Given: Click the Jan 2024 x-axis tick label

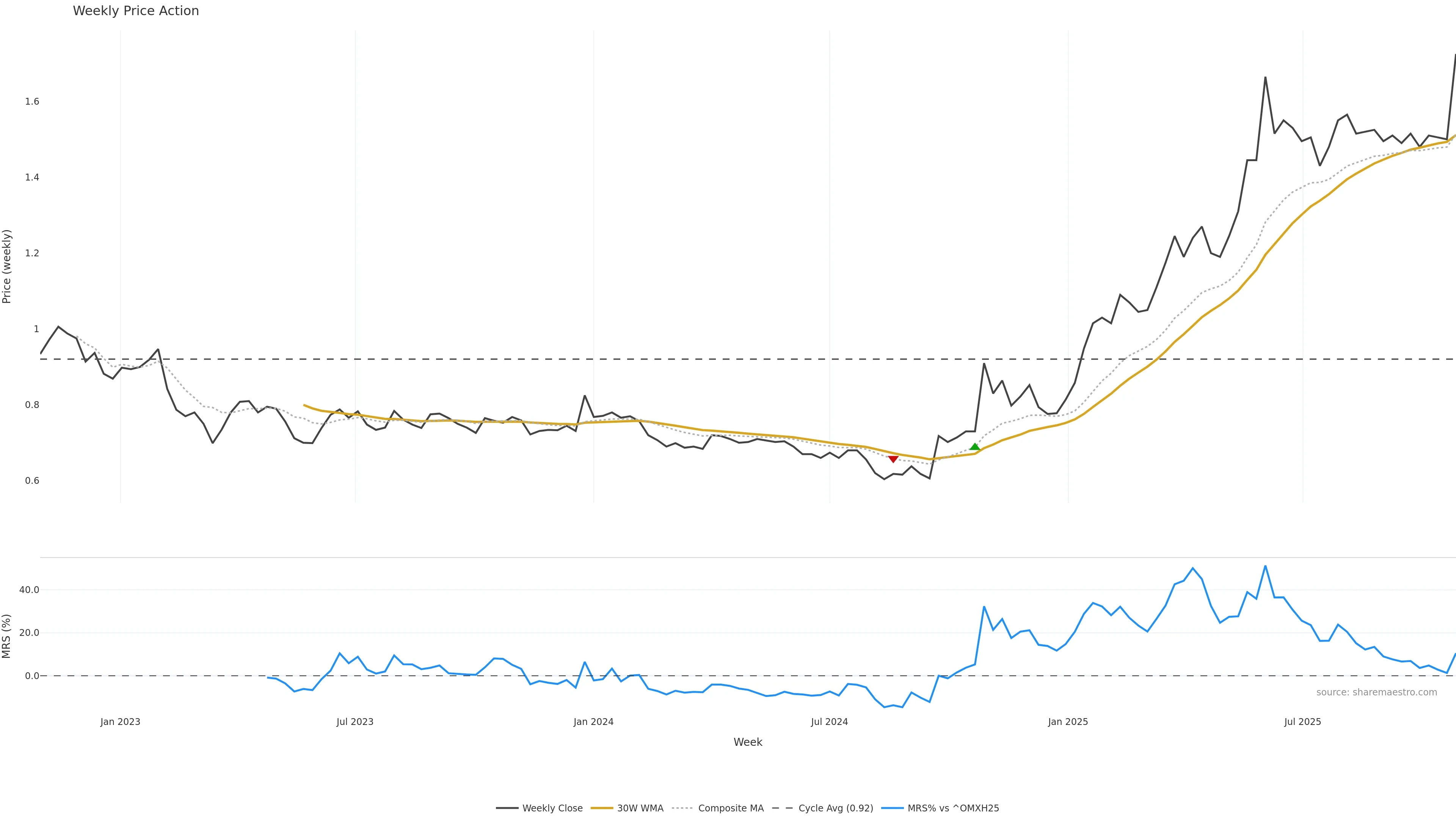Looking at the screenshot, I should tap(593, 722).
